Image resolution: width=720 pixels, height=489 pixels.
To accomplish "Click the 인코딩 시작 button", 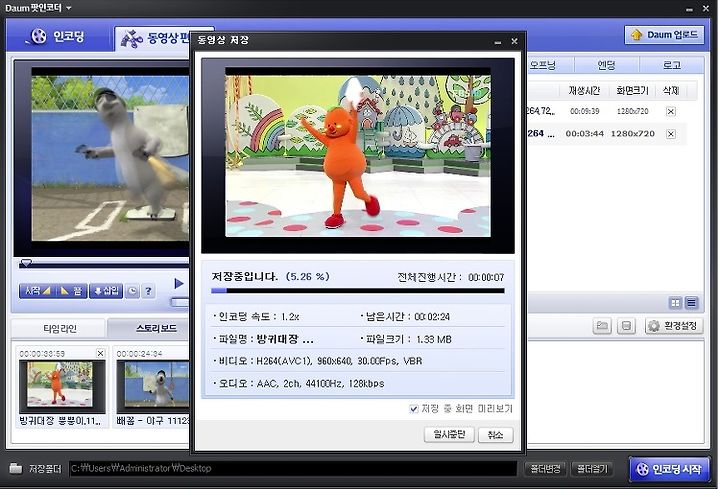I will point(668,469).
